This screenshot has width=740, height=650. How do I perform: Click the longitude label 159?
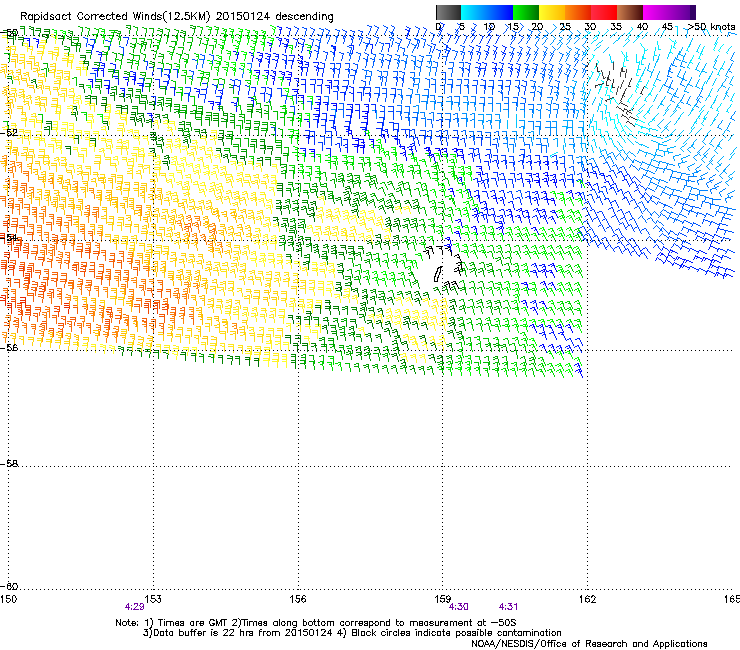(443, 599)
